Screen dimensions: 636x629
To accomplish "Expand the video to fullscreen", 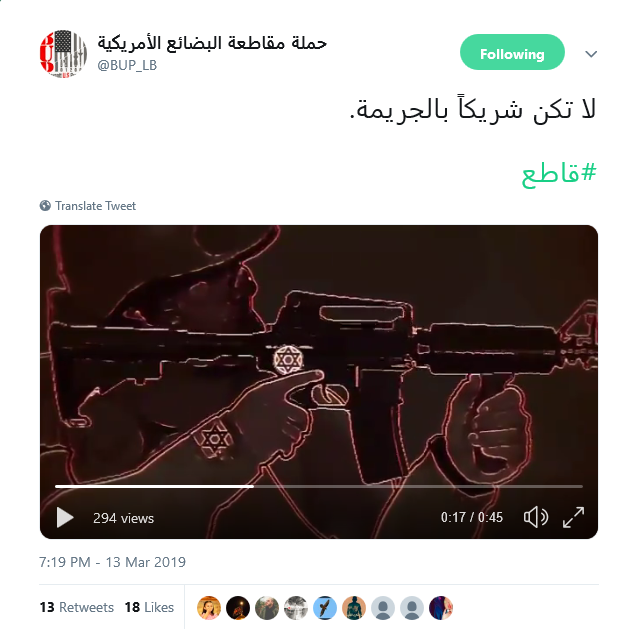I will [574, 517].
